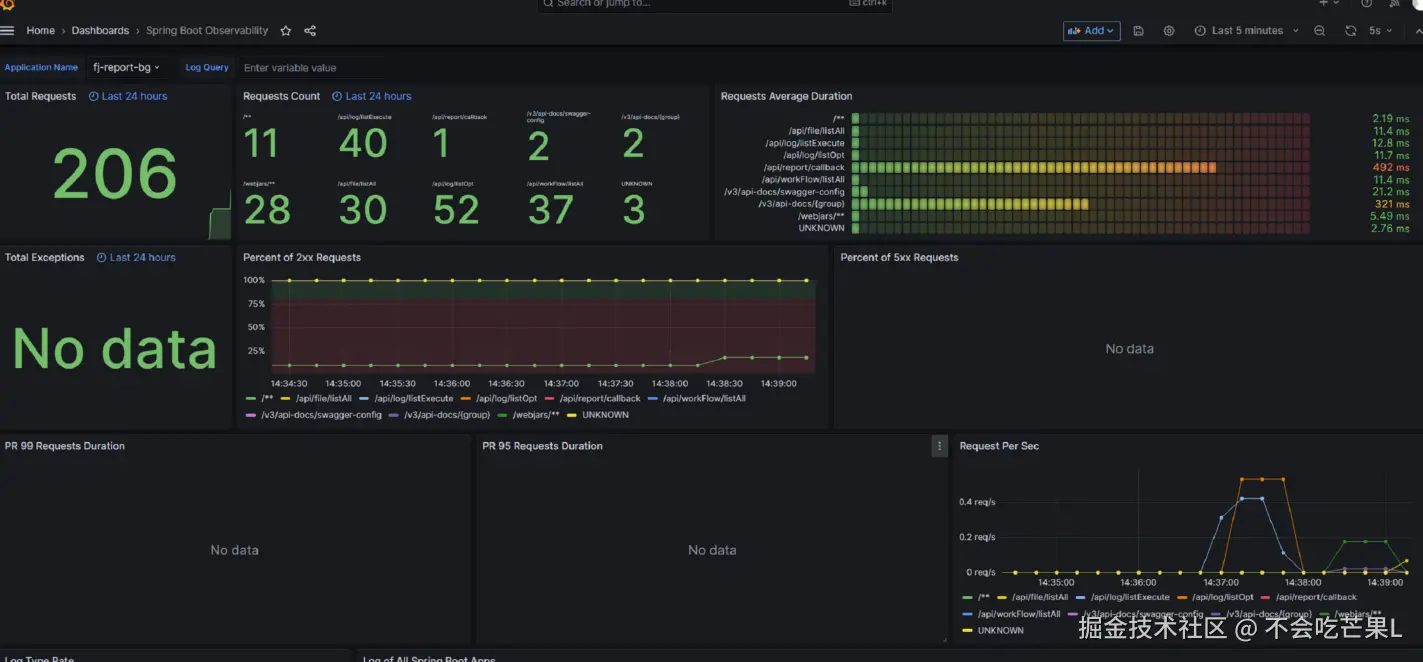Click the 321 ms duration value
This screenshot has width=1423, height=662.
tap(1392, 204)
